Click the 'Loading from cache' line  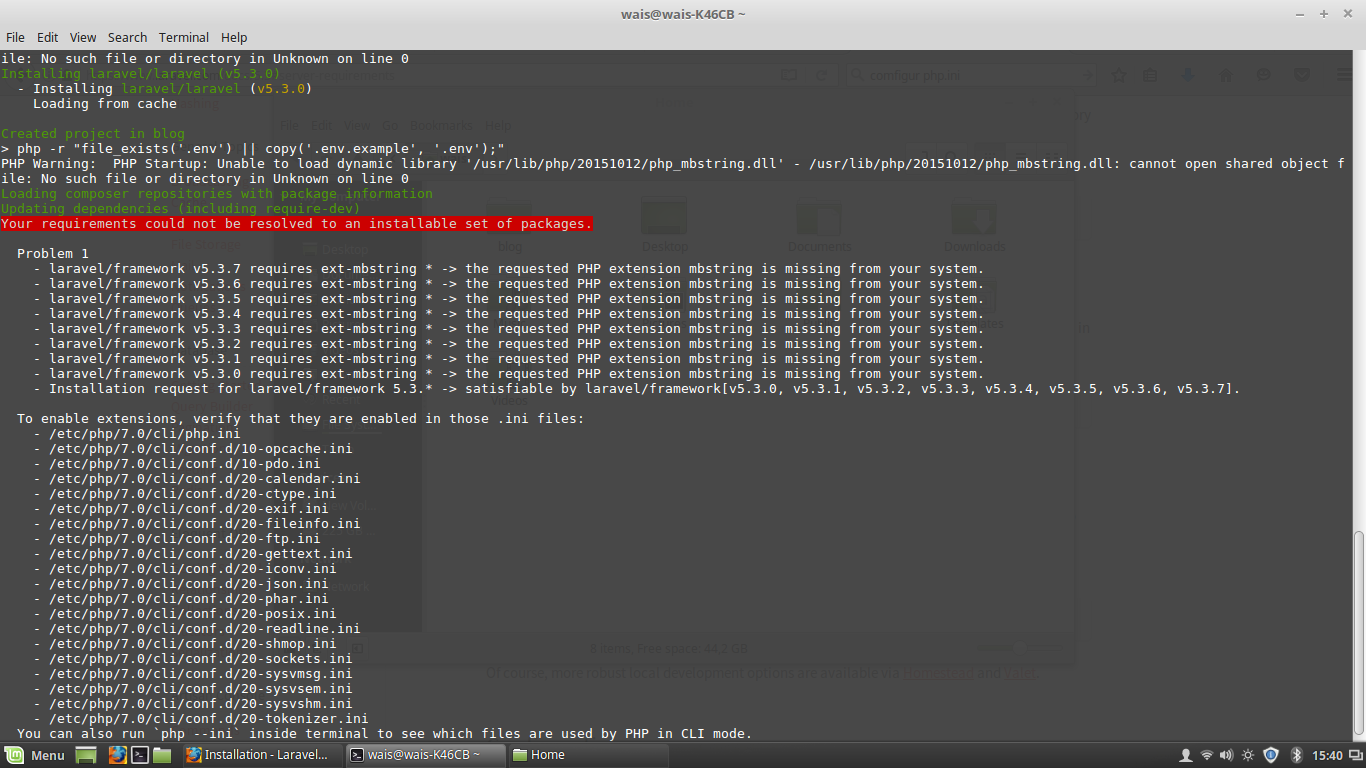coord(105,103)
